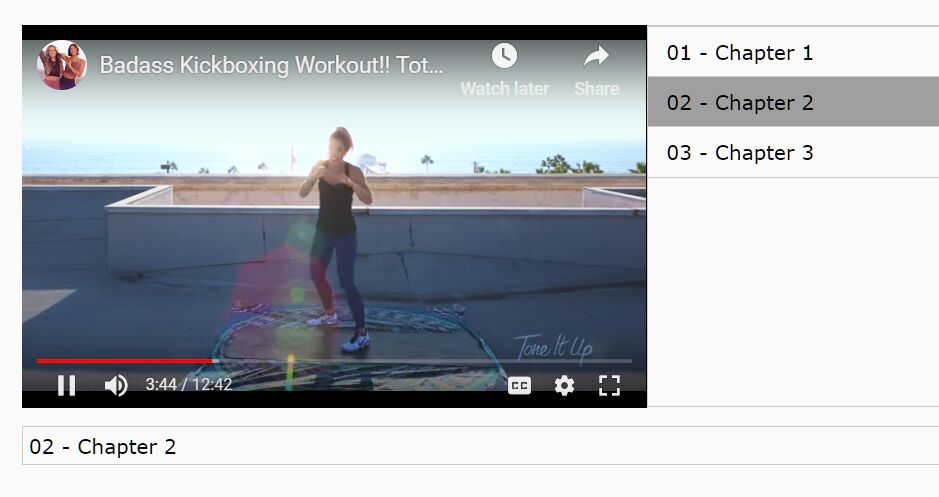939x497 pixels.
Task: Click the red played portion of progress bar
Action: coord(124,361)
